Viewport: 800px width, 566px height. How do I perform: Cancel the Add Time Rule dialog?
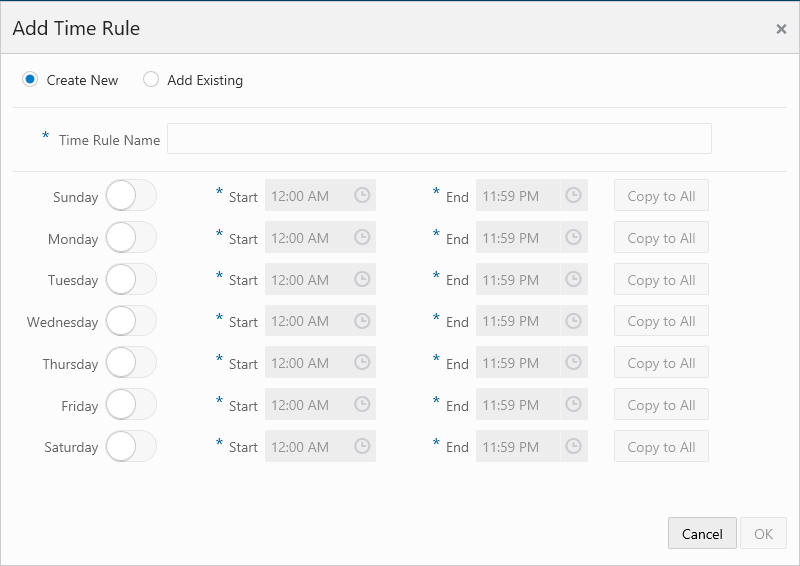702,533
